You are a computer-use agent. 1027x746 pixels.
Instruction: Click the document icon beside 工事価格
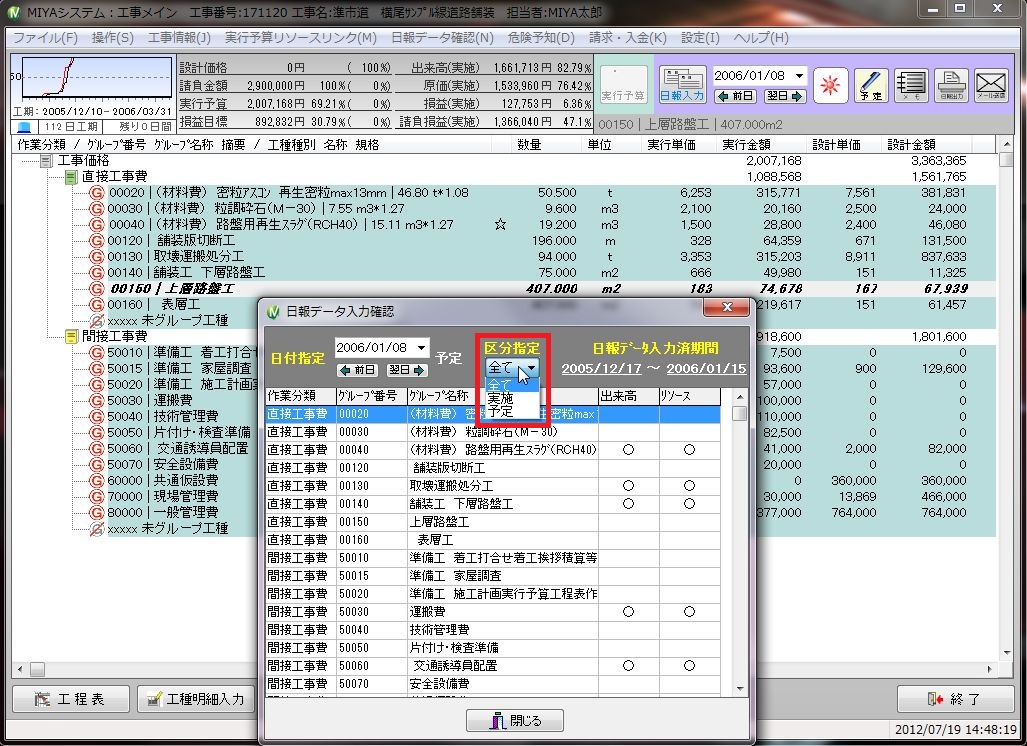[x=47, y=161]
